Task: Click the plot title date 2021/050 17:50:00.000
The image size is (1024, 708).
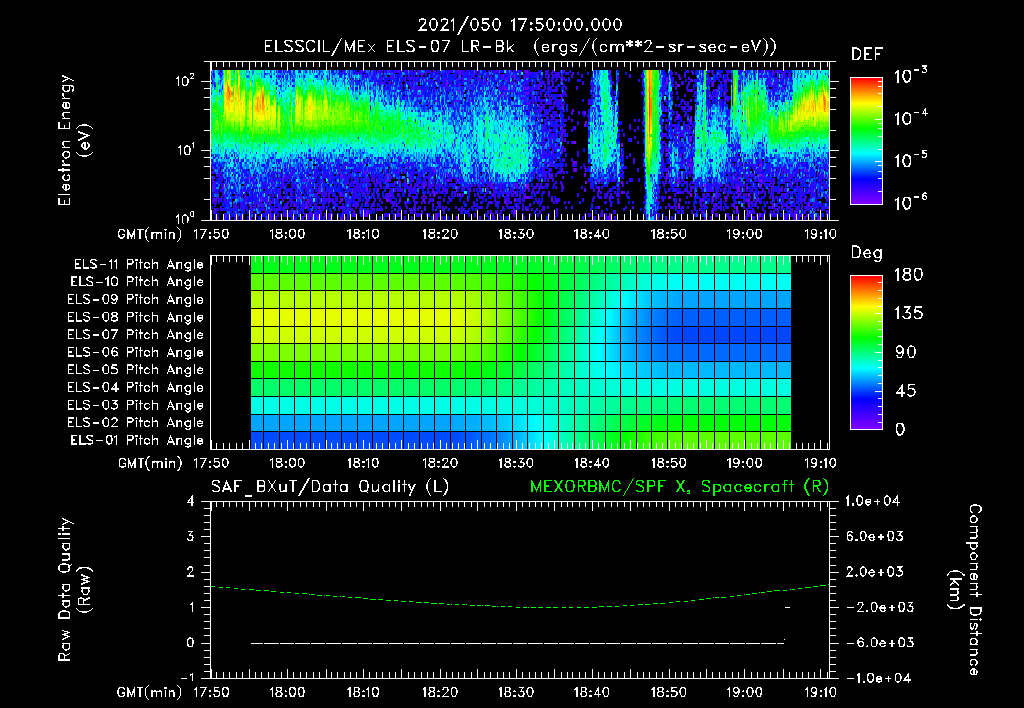Action: [520, 25]
